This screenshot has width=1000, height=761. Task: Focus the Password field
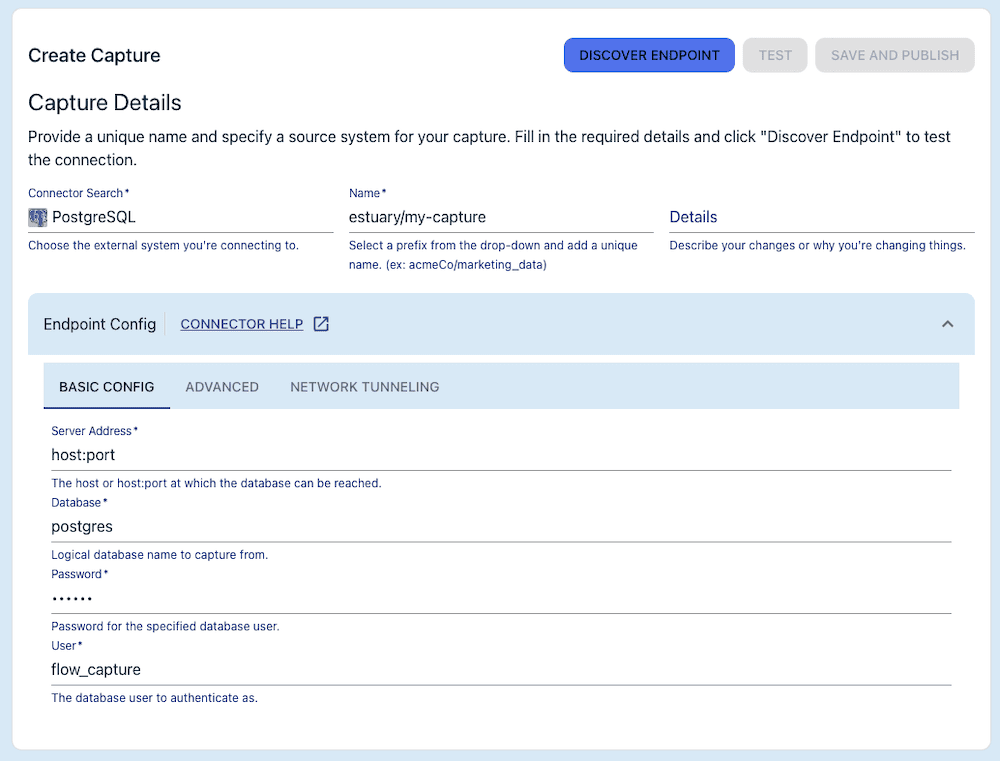(500, 598)
